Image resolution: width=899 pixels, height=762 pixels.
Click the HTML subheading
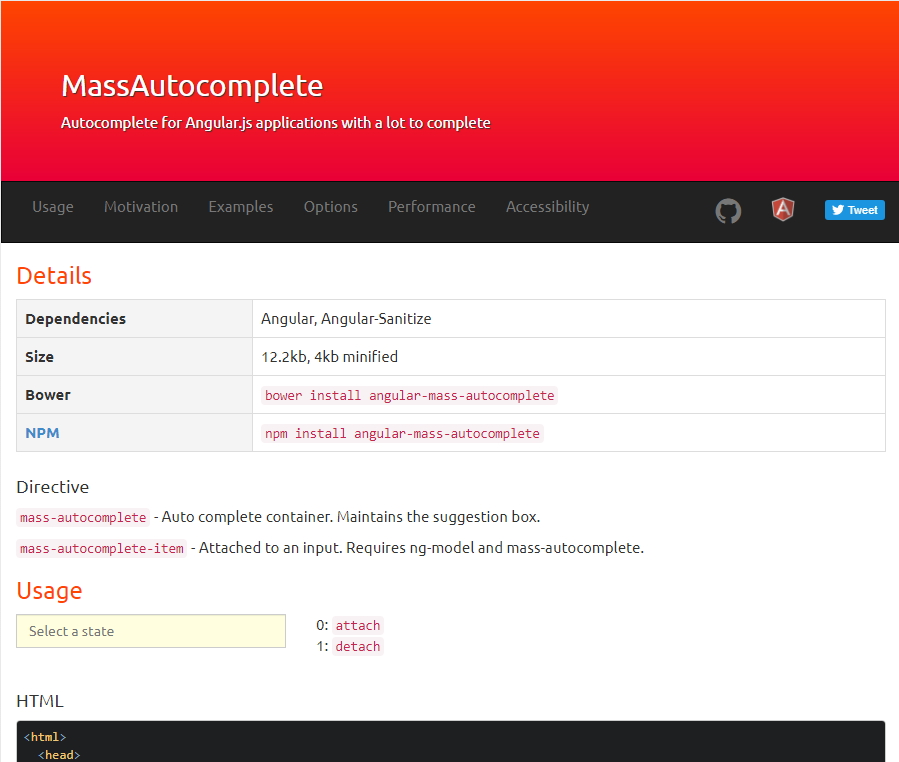point(40,701)
